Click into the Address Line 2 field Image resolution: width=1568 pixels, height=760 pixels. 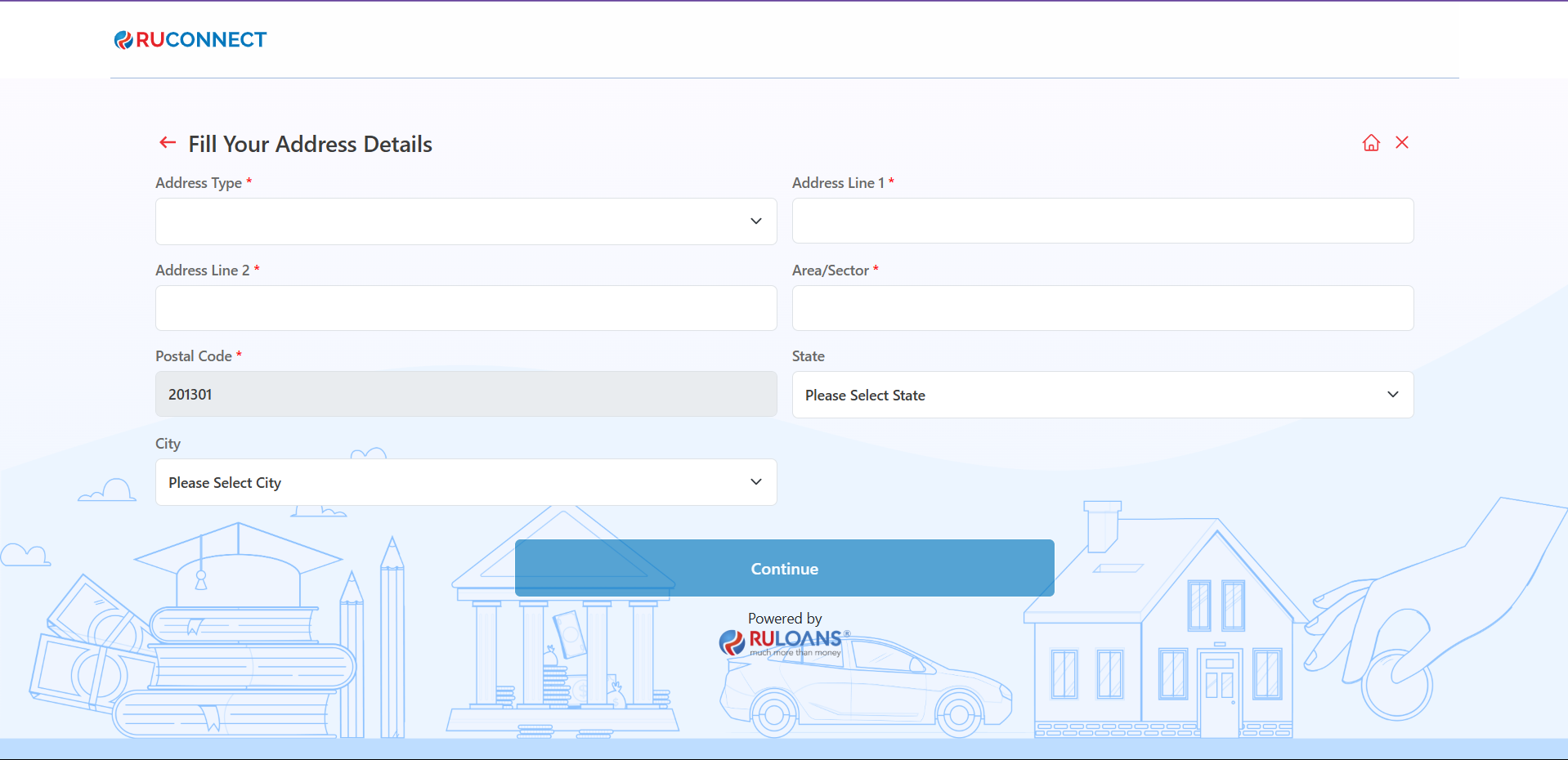coord(466,308)
